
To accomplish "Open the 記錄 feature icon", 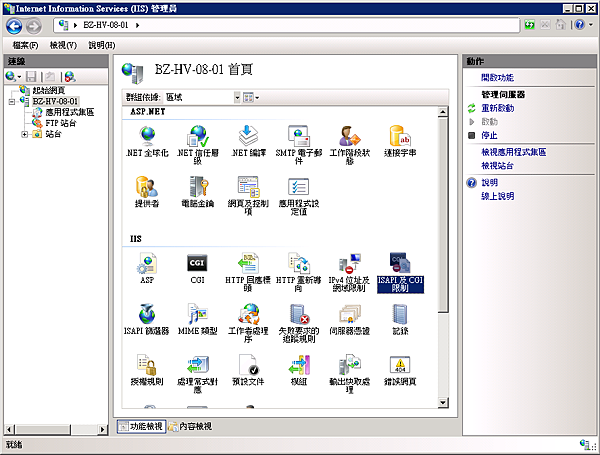I will [x=400, y=319].
